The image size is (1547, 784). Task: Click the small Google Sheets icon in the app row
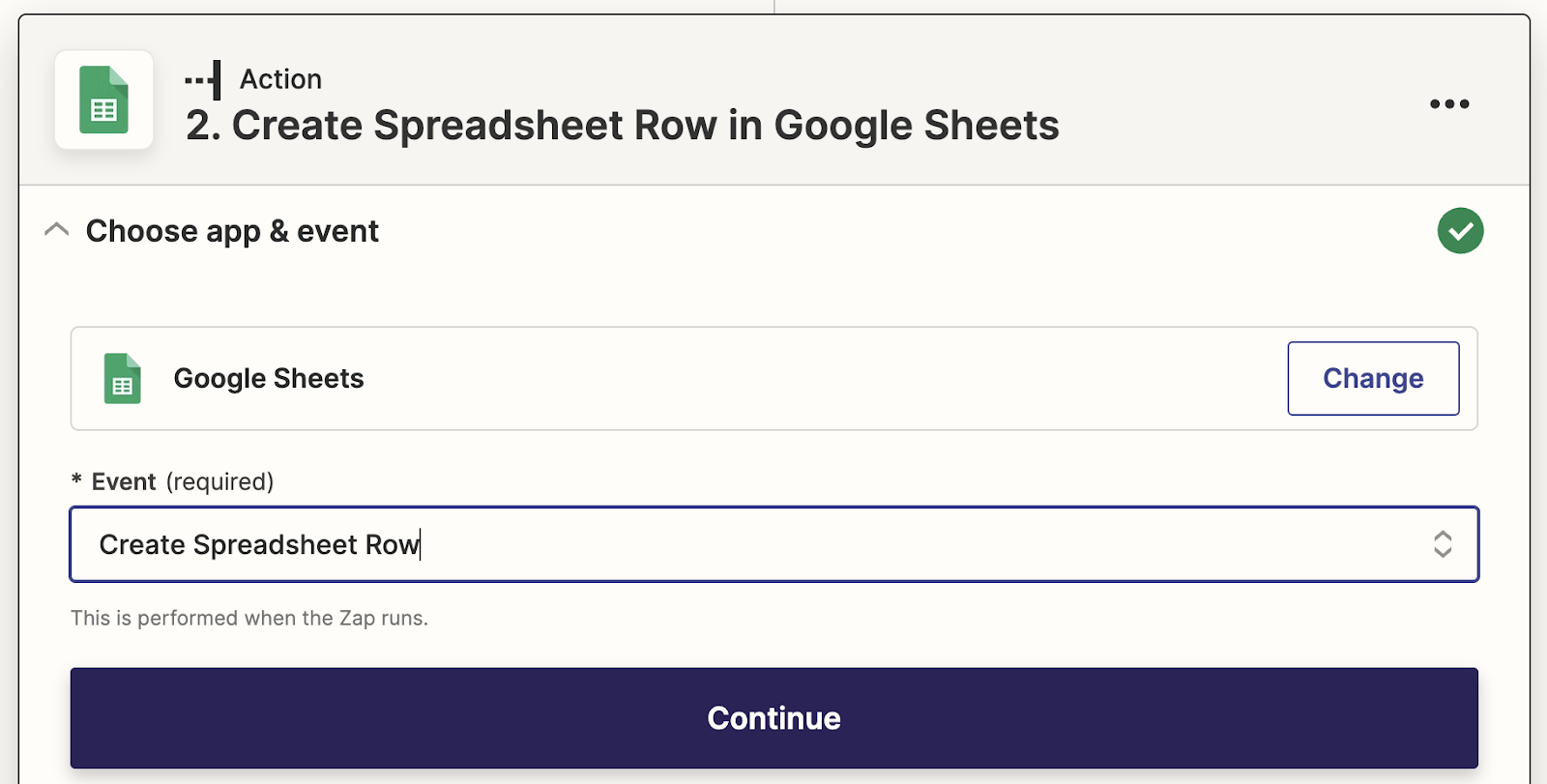(x=122, y=378)
